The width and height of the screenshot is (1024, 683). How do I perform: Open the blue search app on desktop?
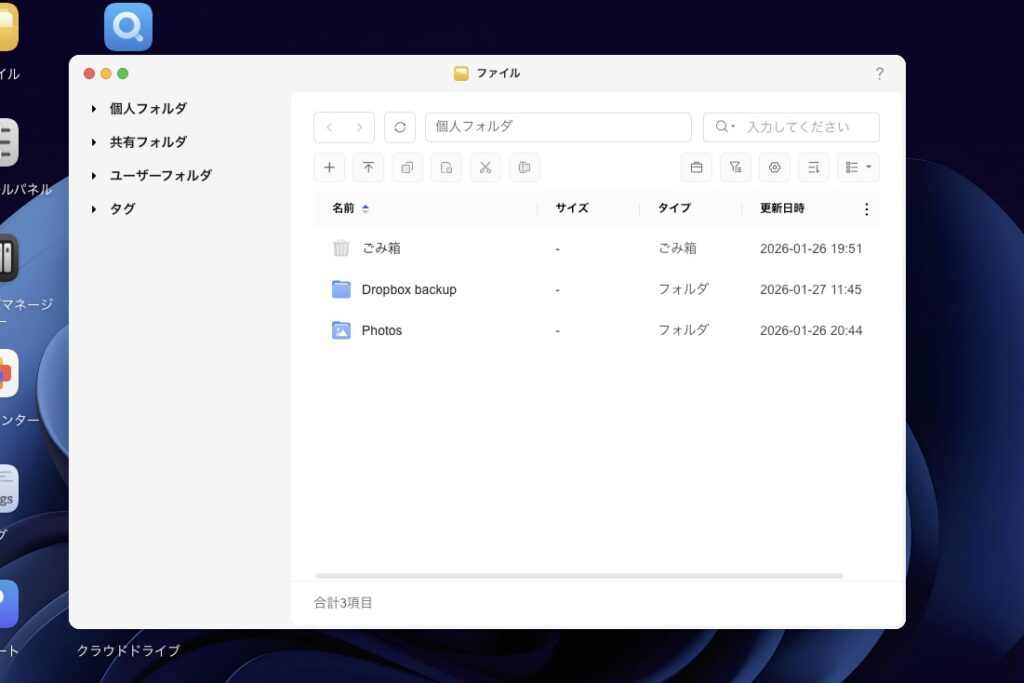[x=128, y=27]
